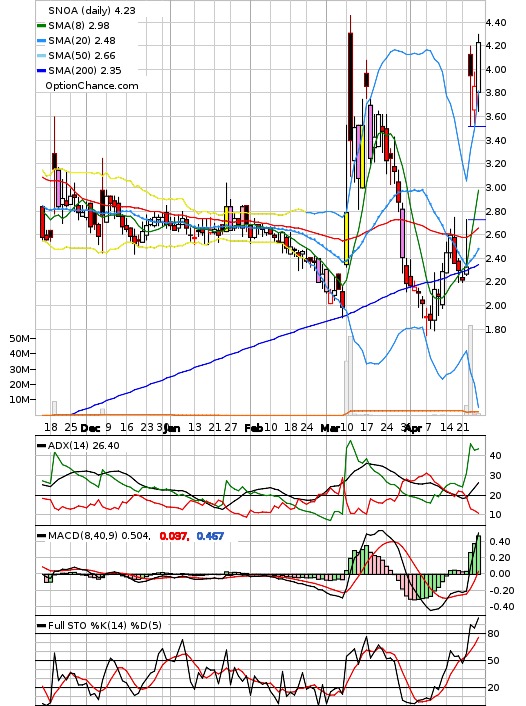Click the SMA(8) 2.98 legend label
The height and width of the screenshot is (706, 526).
point(79,26)
